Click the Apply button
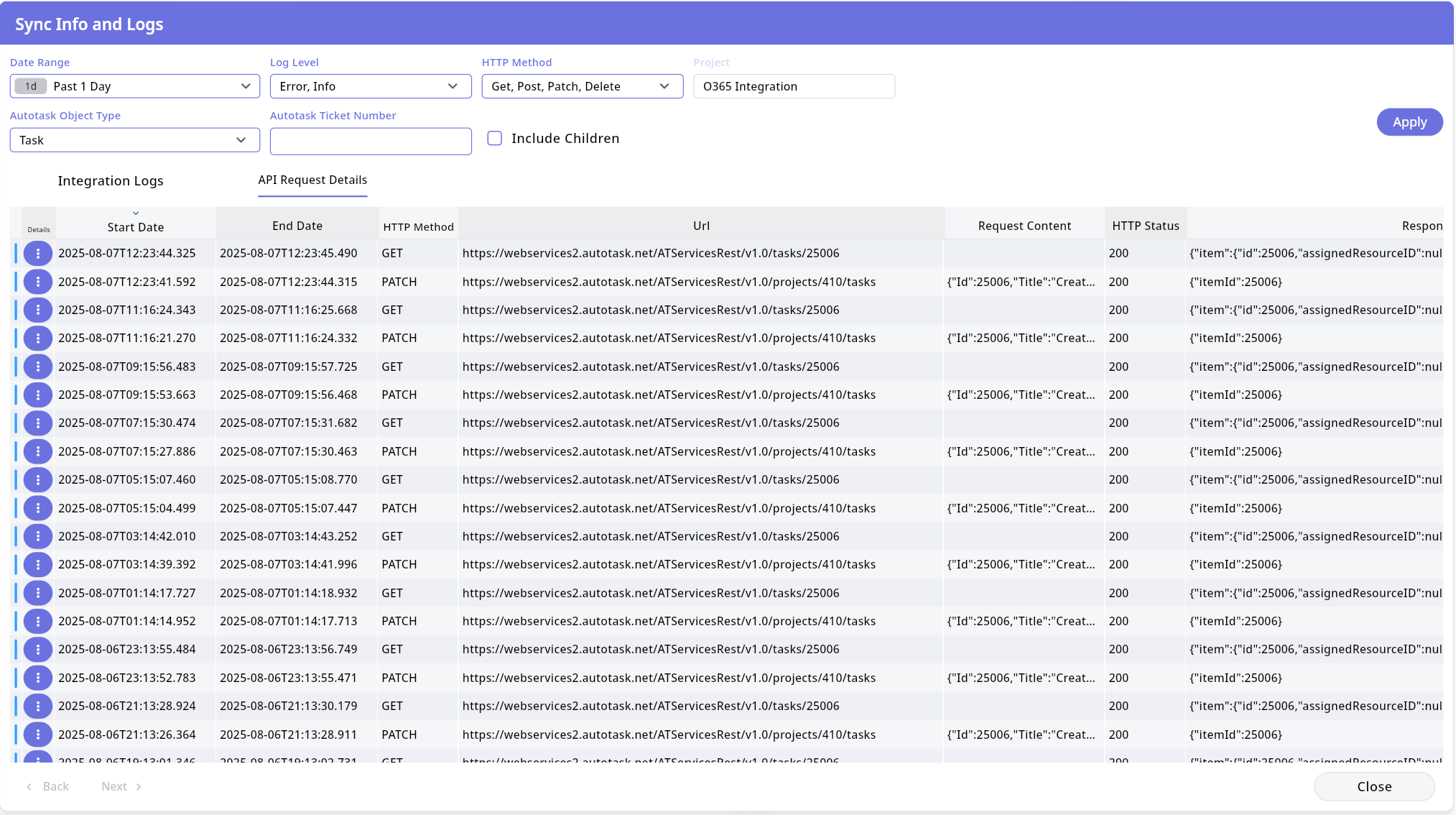 click(1409, 122)
